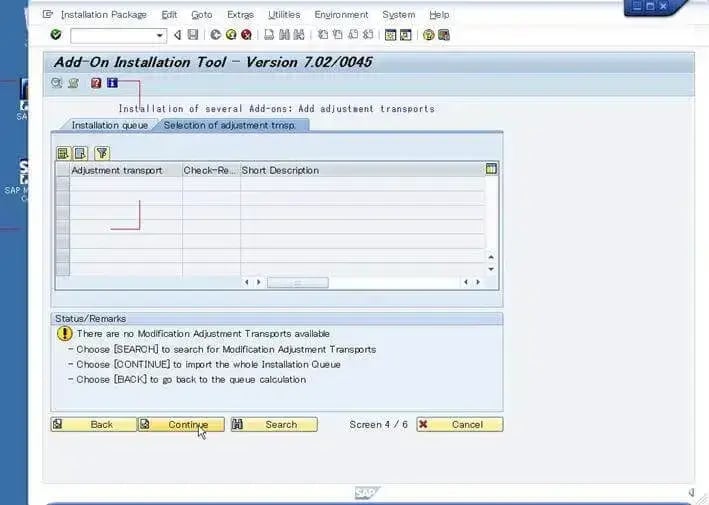This screenshot has height=505, width=709.
Task: Open the Installation Package menu
Action: 104,15
